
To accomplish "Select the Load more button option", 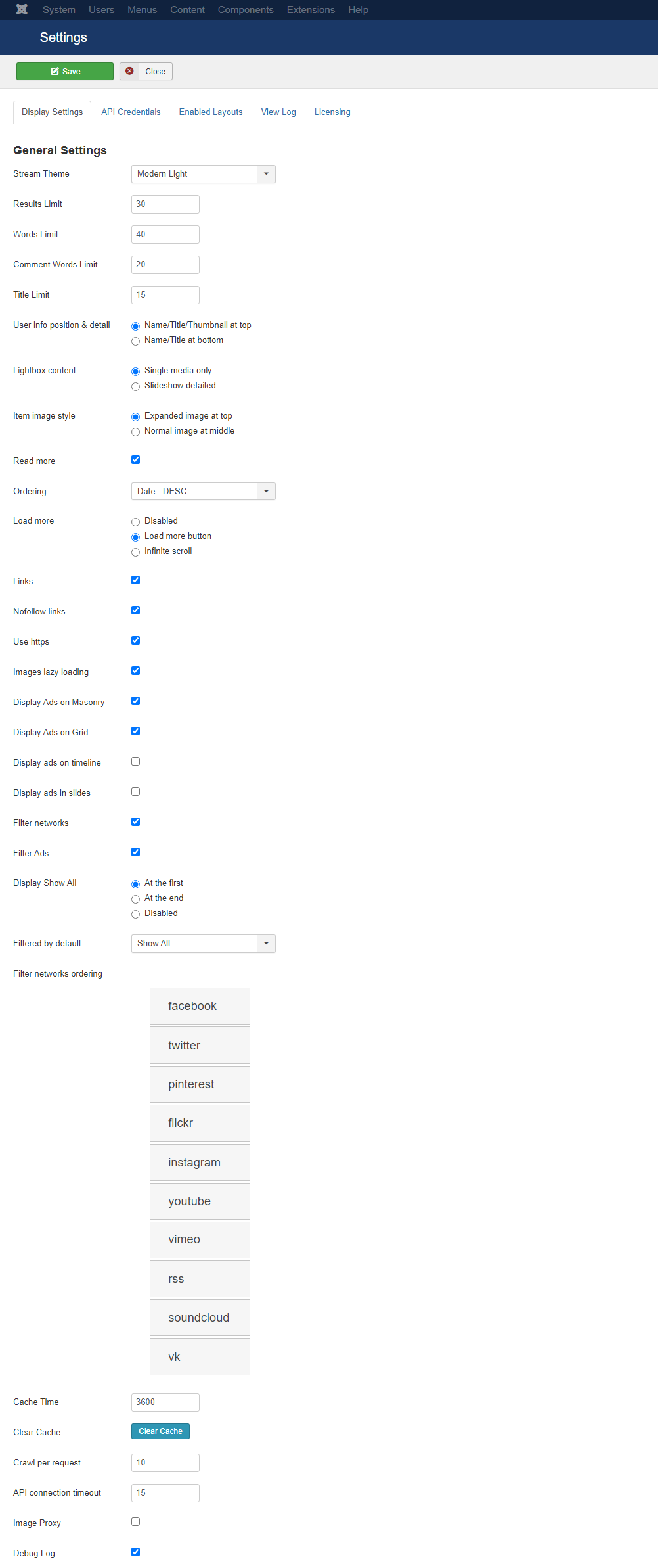I will tap(136, 537).
